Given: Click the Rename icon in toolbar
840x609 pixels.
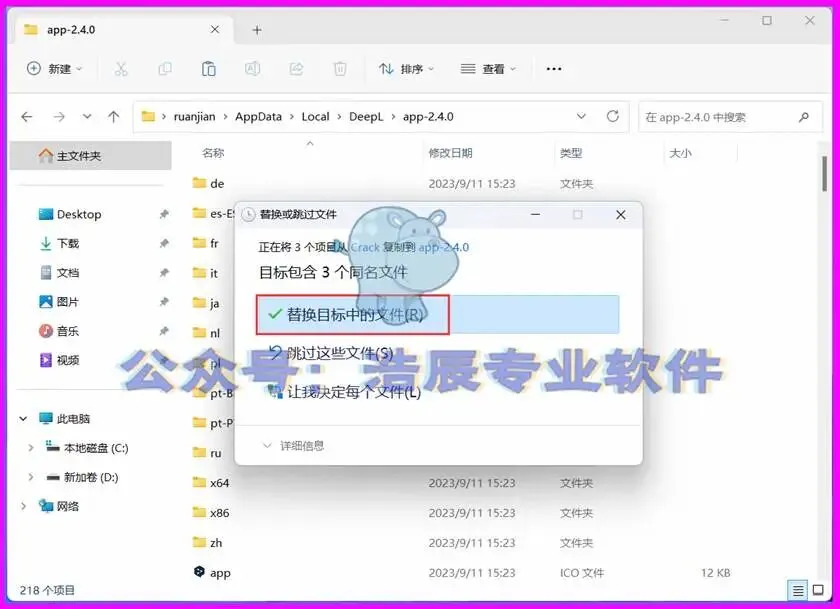Looking at the screenshot, I should tap(252, 69).
